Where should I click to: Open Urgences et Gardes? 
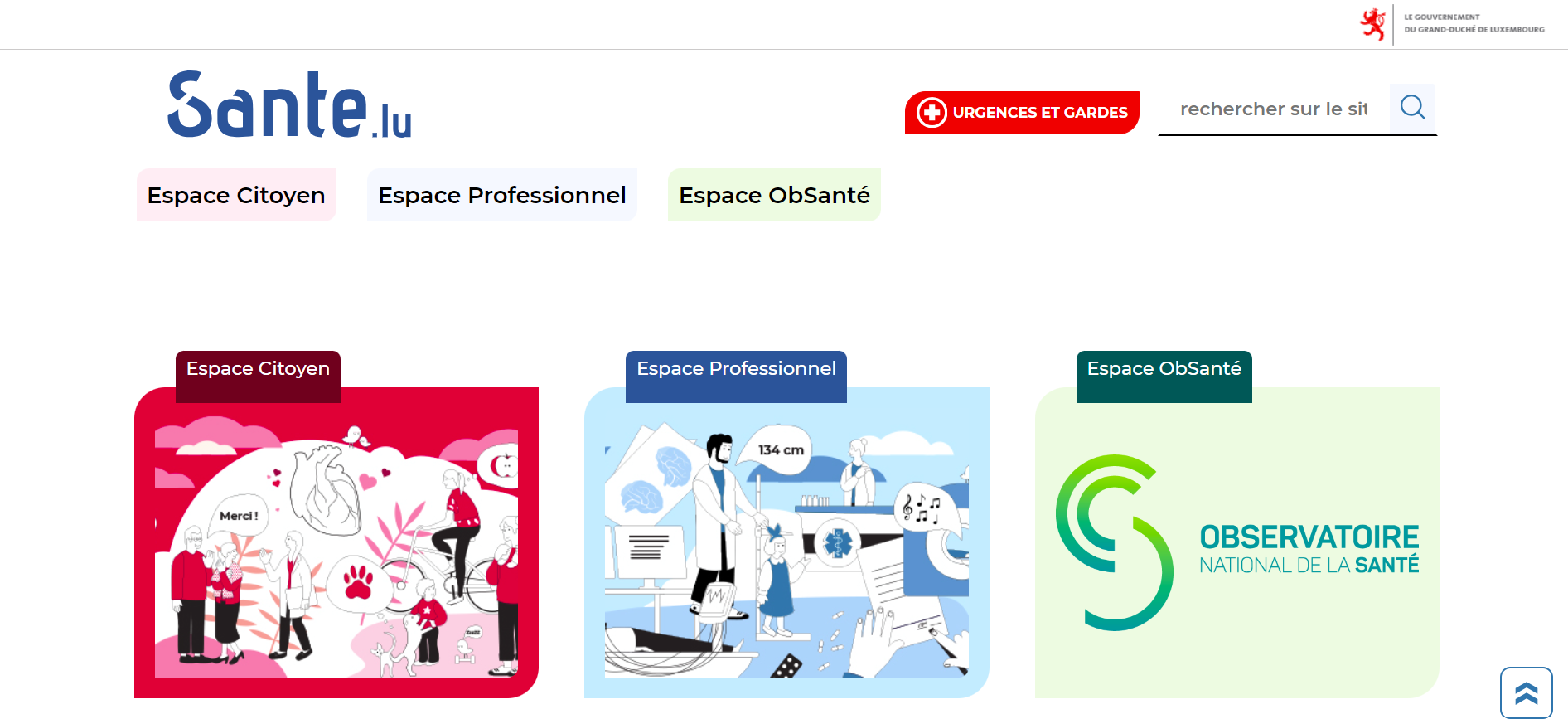[x=1022, y=112]
